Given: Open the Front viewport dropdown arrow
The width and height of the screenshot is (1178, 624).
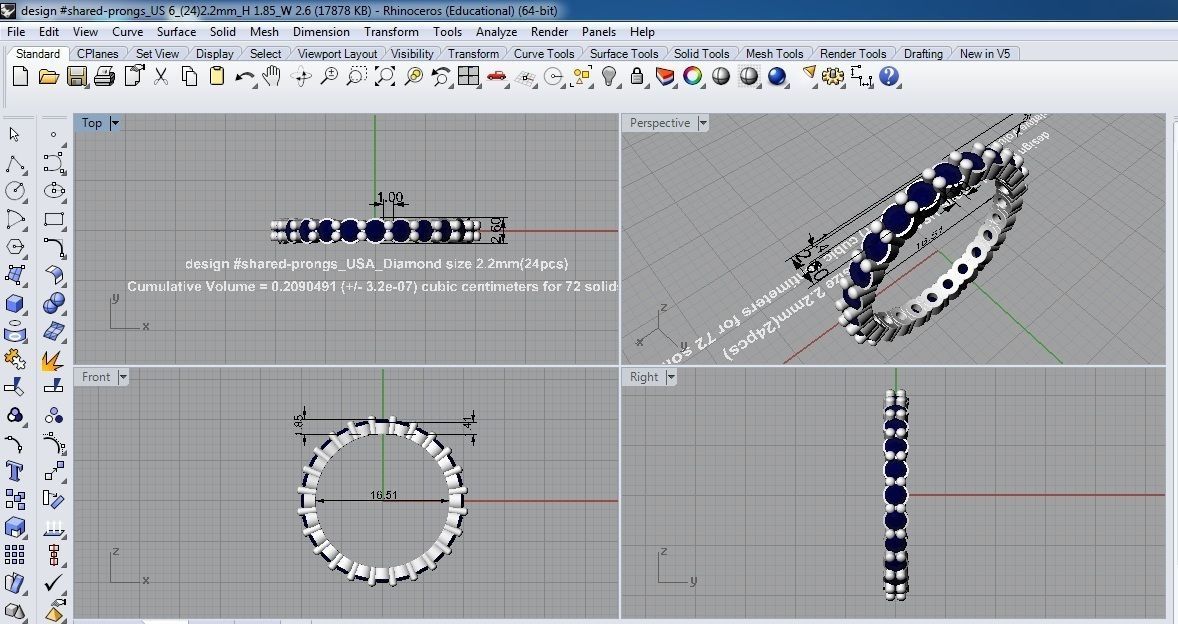Looking at the screenshot, I should (x=123, y=377).
